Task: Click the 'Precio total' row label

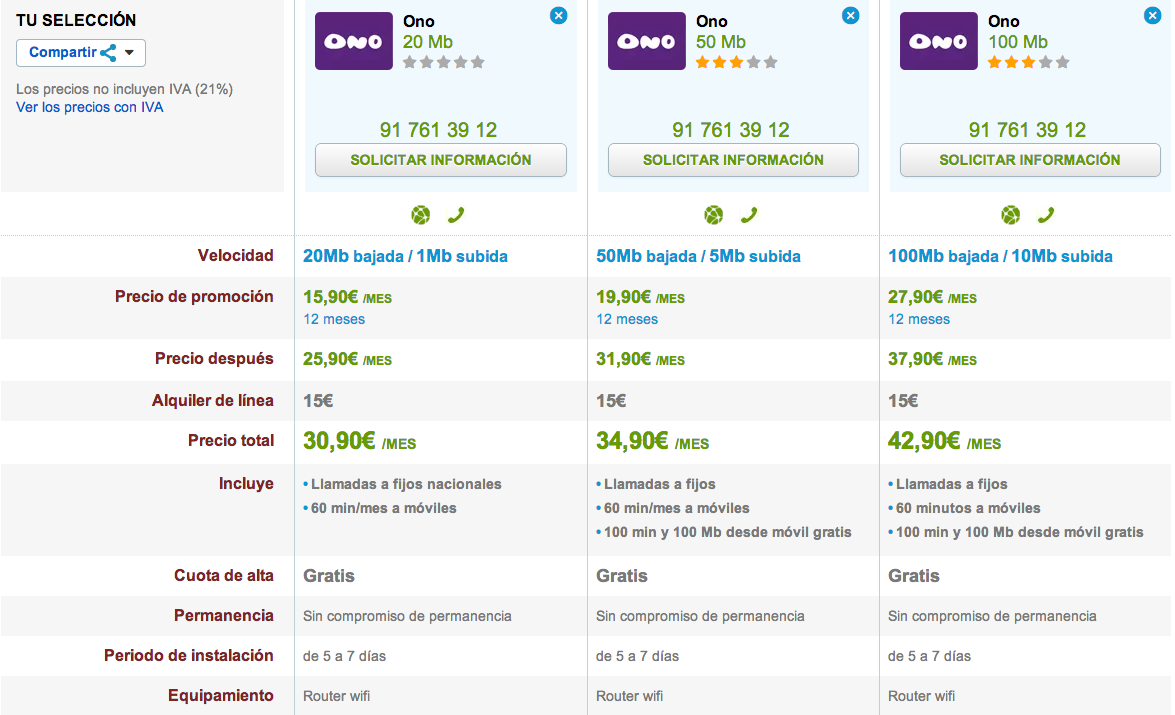Action: pyautogui.click(x=231, y=441)
